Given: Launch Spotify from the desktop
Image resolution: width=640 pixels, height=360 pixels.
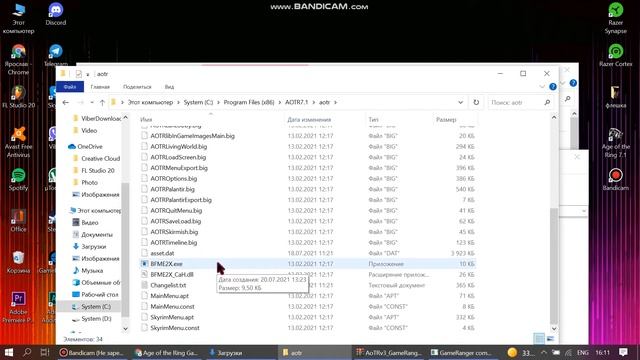Looking at the screenshot, I should pos(18,180).
